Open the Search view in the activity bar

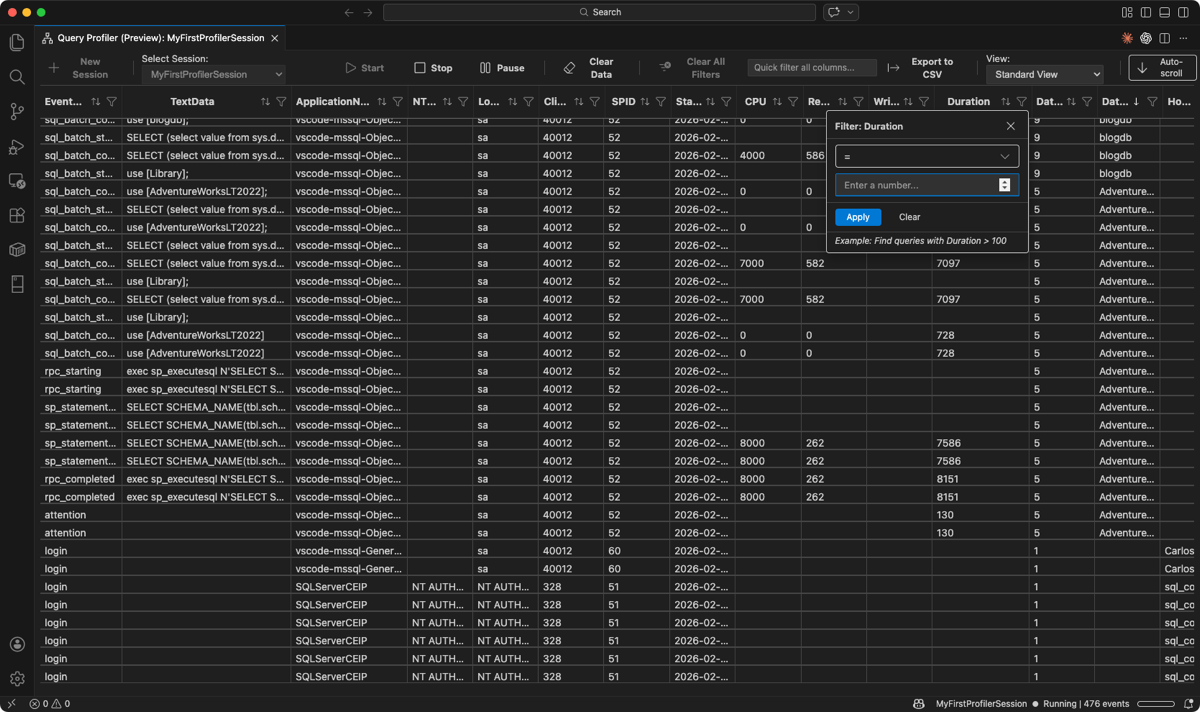pos(16,77)
